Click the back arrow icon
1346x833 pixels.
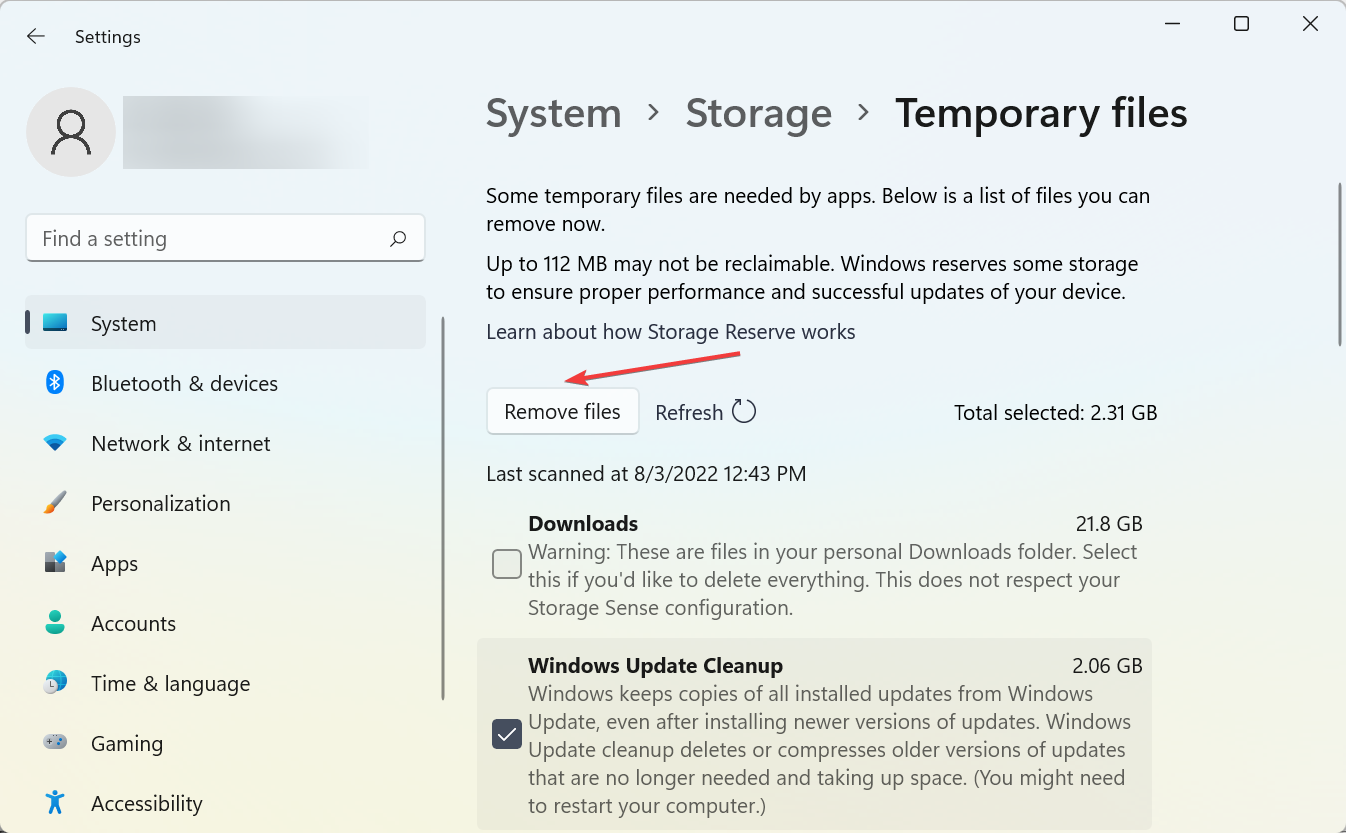click(x=36, y=36)
